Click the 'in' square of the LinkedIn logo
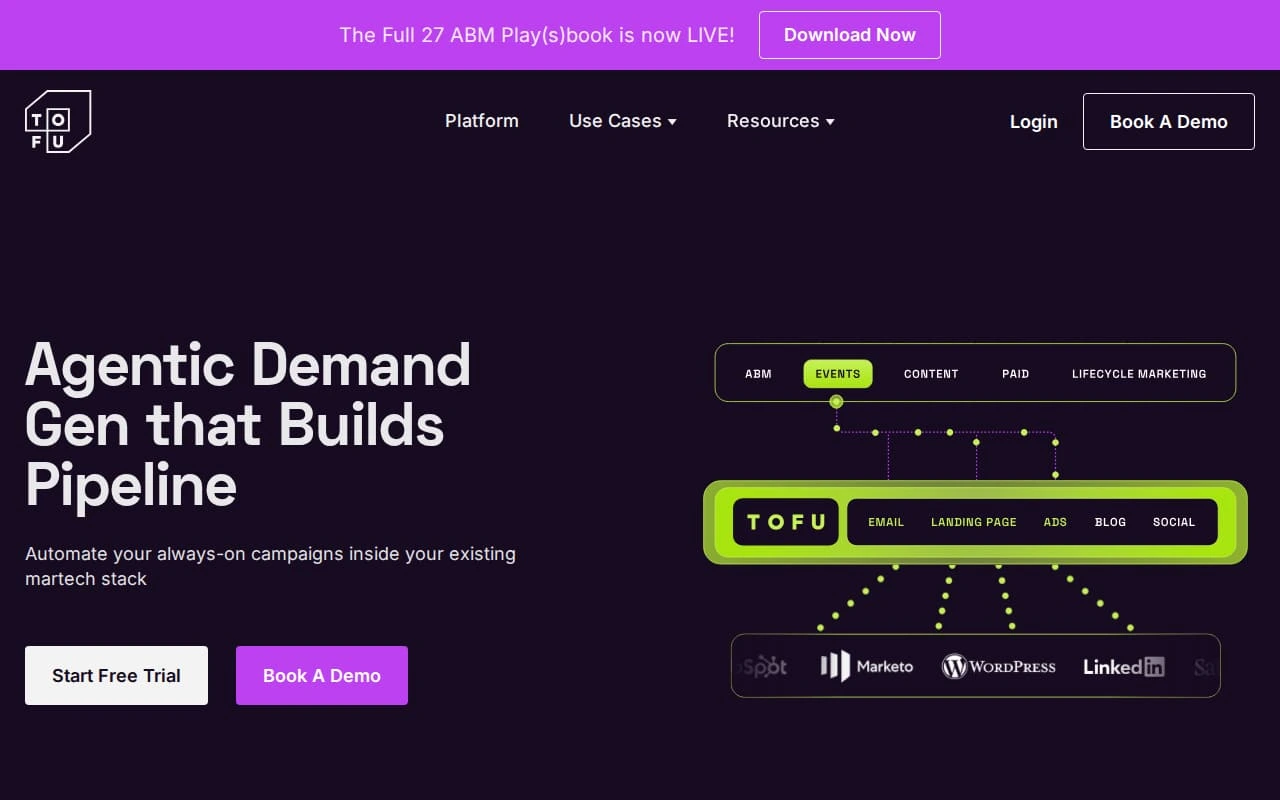 pyautogui.click(x=1152, y=667)
